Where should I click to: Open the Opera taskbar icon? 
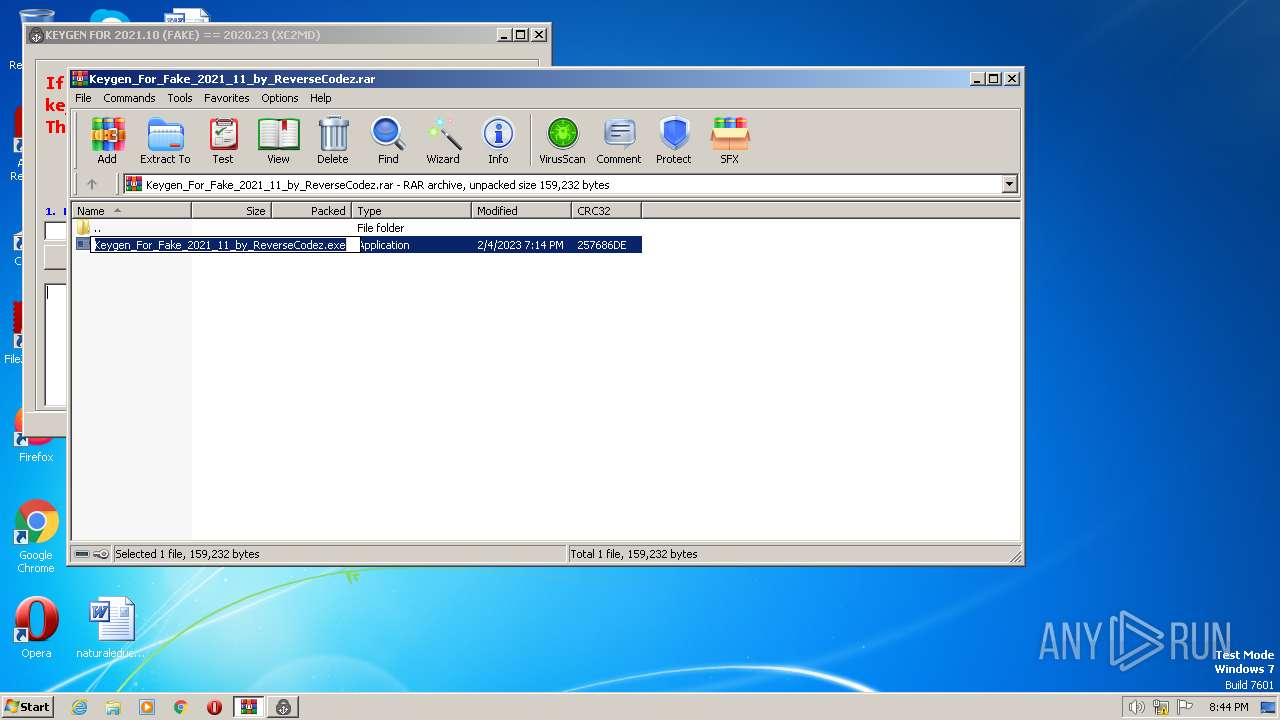point(214,707)
